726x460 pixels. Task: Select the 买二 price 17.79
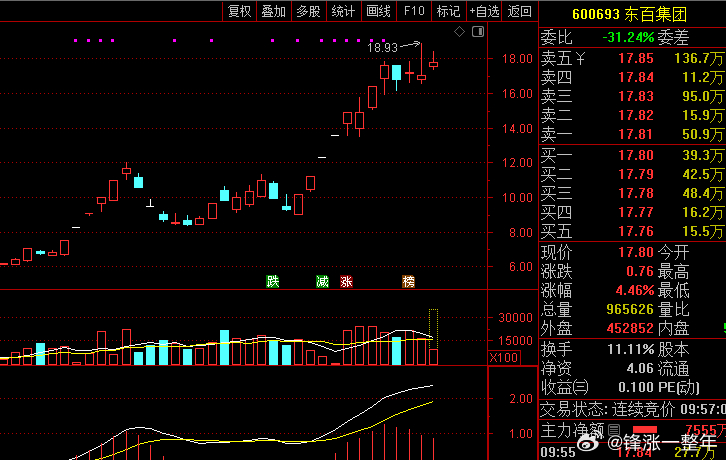pos(636,174)
